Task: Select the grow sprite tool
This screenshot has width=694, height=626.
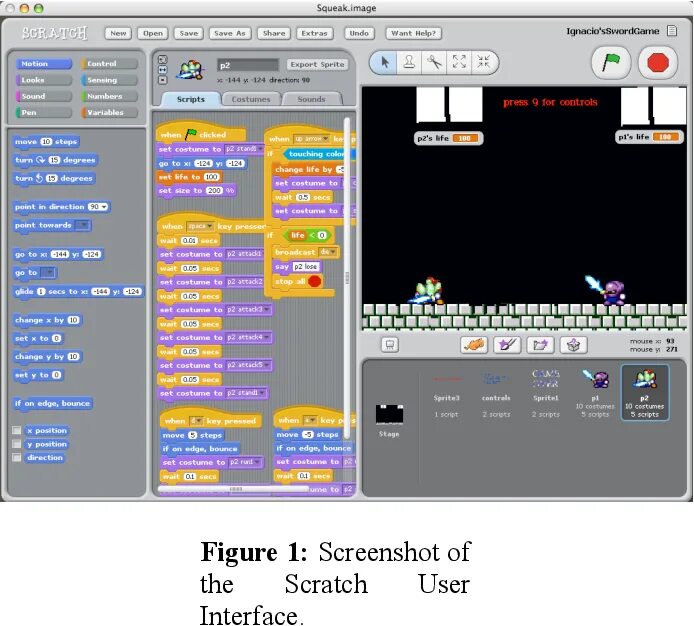Action: [459, 62]
